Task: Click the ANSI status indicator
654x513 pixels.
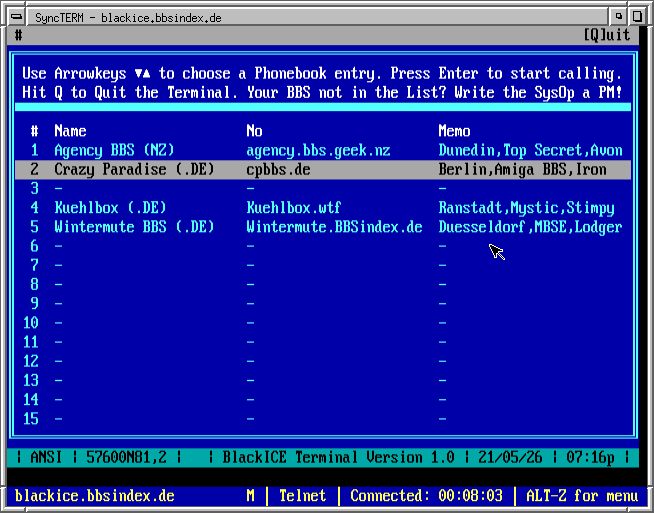Action: click(46, 458)
